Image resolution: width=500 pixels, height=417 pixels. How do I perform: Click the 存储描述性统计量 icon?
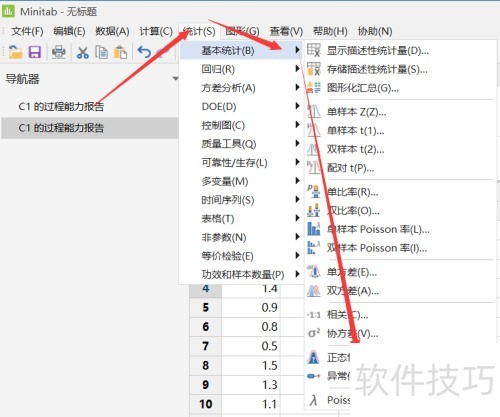(x=313, y=69)
